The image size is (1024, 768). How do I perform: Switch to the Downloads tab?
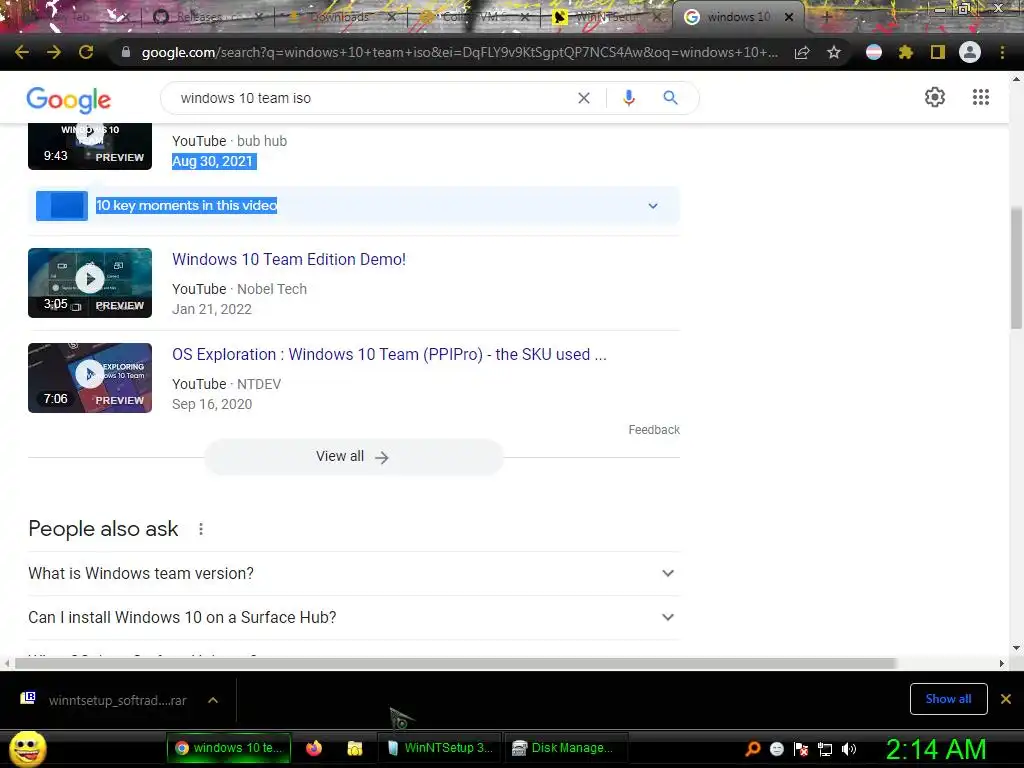point(340,17)
